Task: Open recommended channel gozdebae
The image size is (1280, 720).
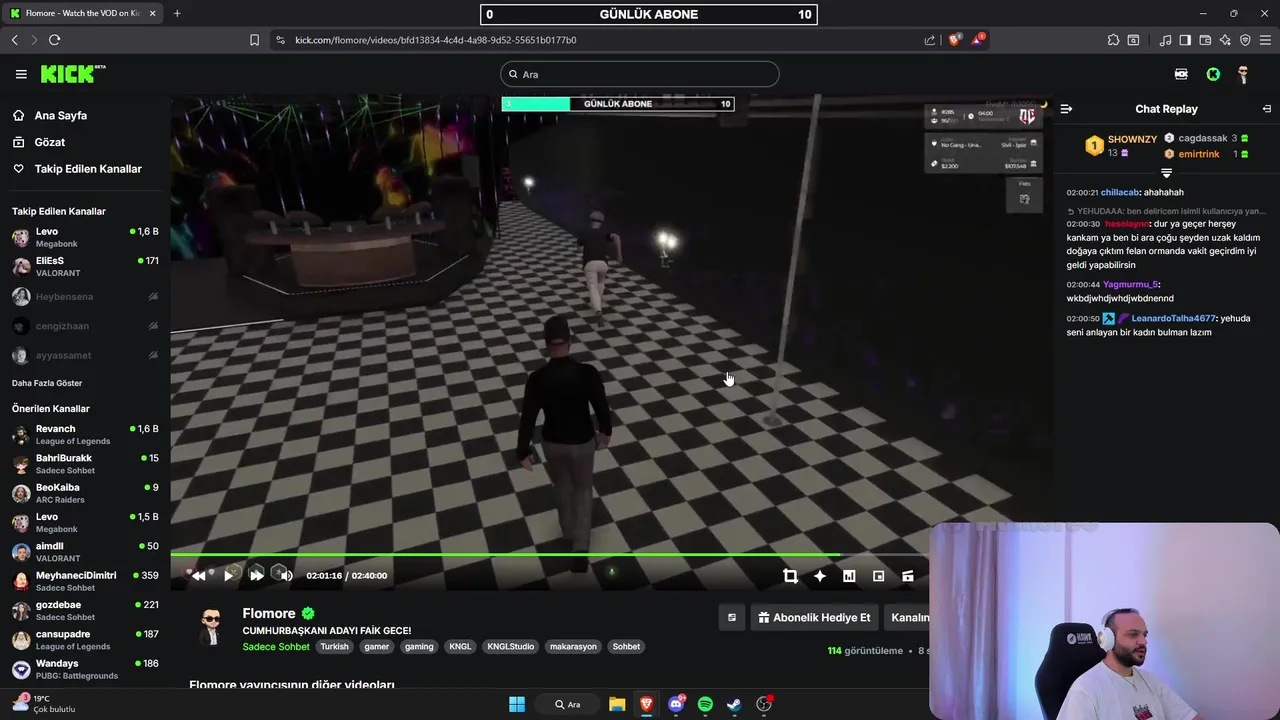Action: 85,610
